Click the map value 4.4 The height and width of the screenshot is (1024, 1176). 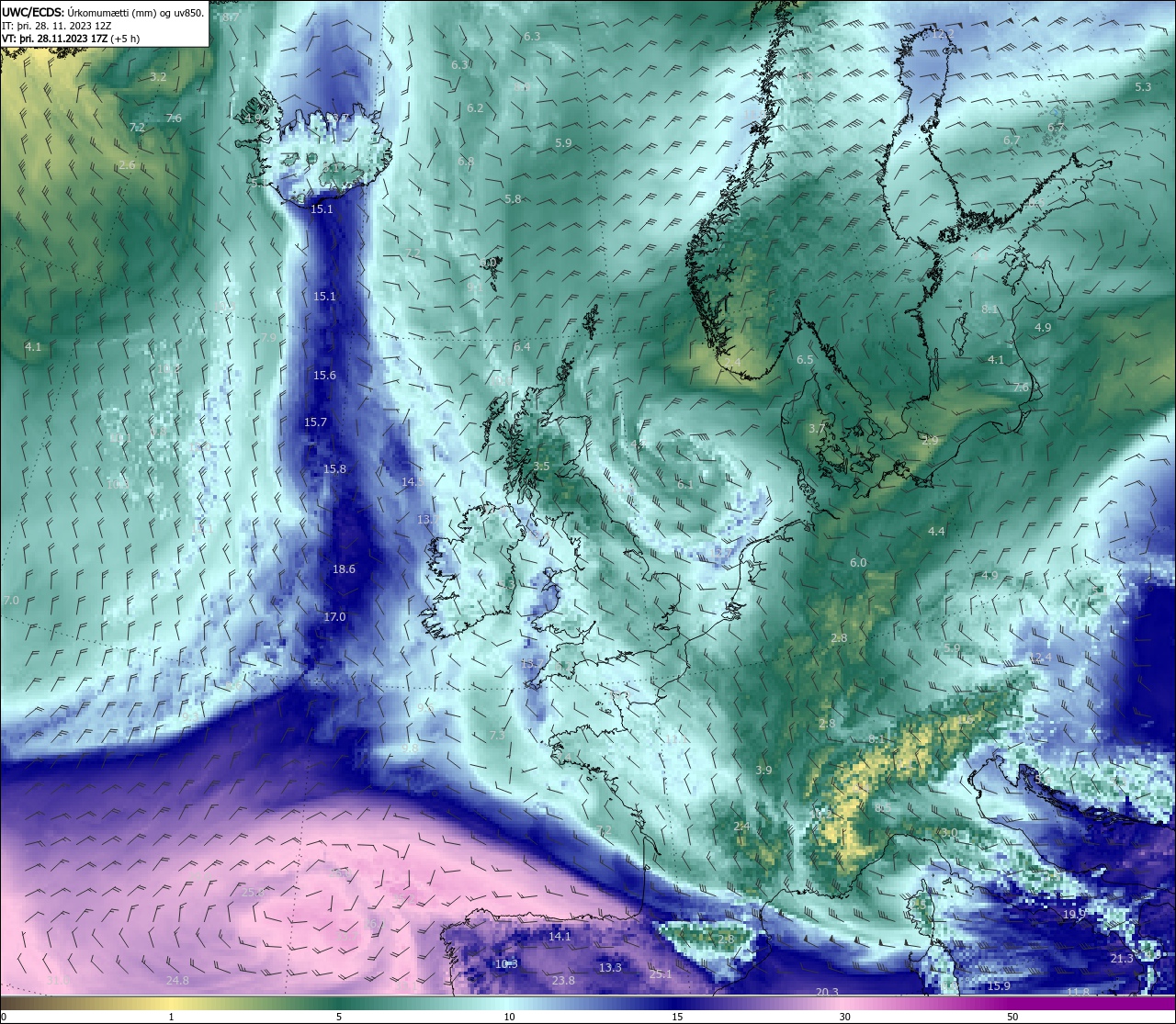(936, 532)
